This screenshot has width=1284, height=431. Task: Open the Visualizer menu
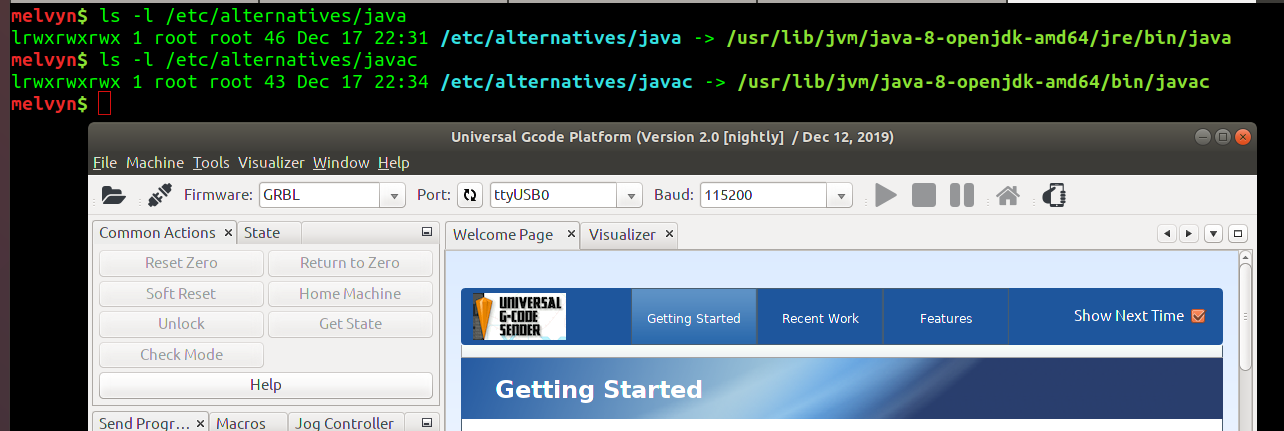tap(271, 162)
